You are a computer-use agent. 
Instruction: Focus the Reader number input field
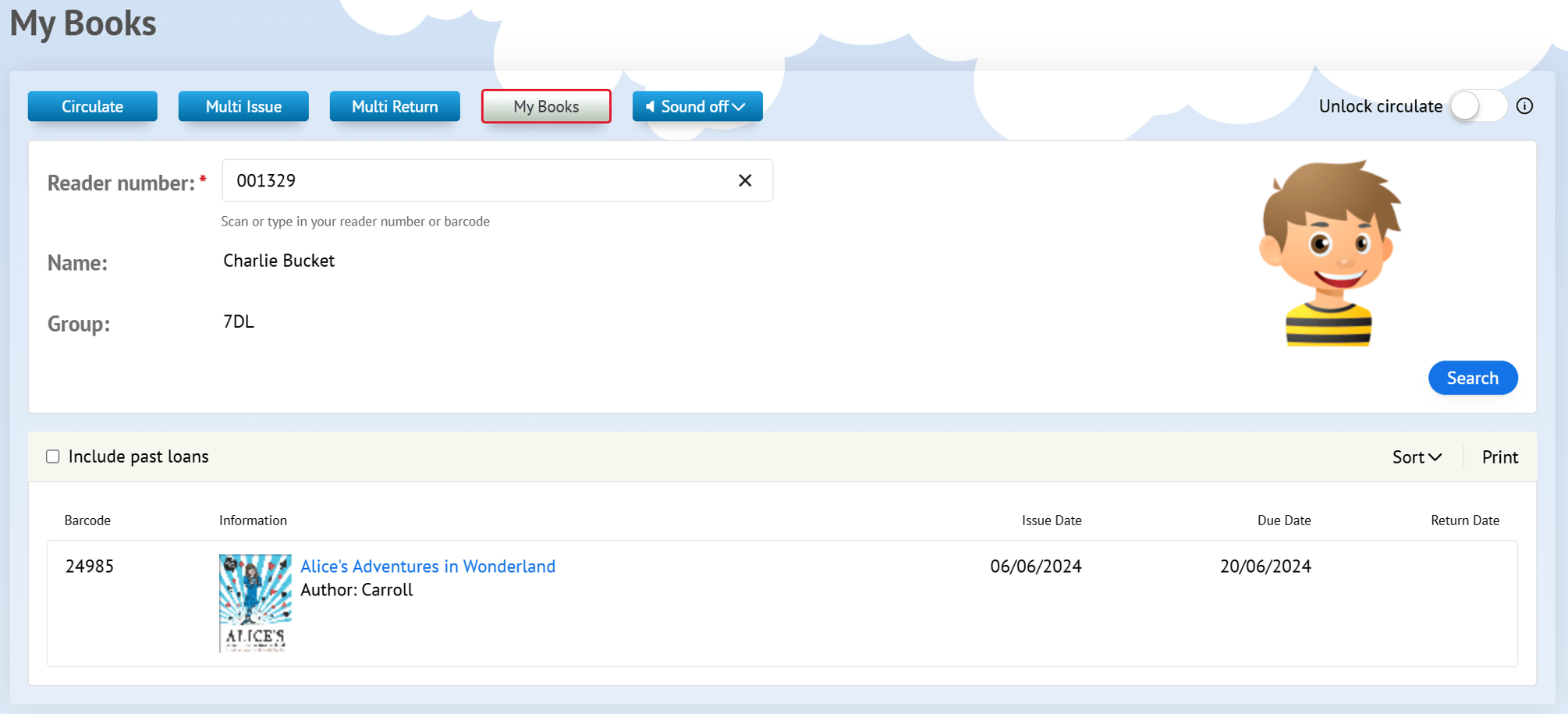[476, 181]
